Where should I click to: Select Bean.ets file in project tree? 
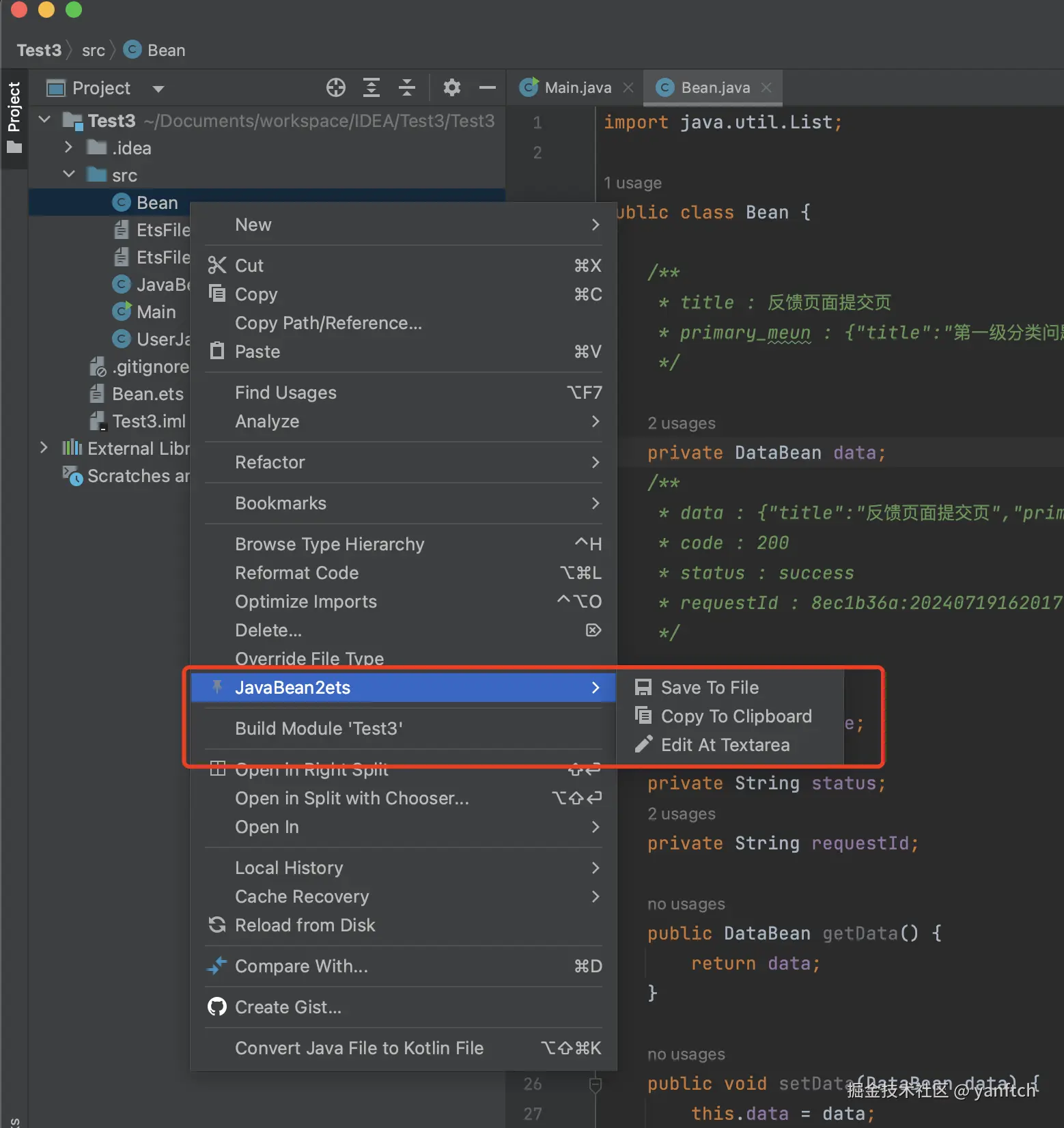click(148, 394)
